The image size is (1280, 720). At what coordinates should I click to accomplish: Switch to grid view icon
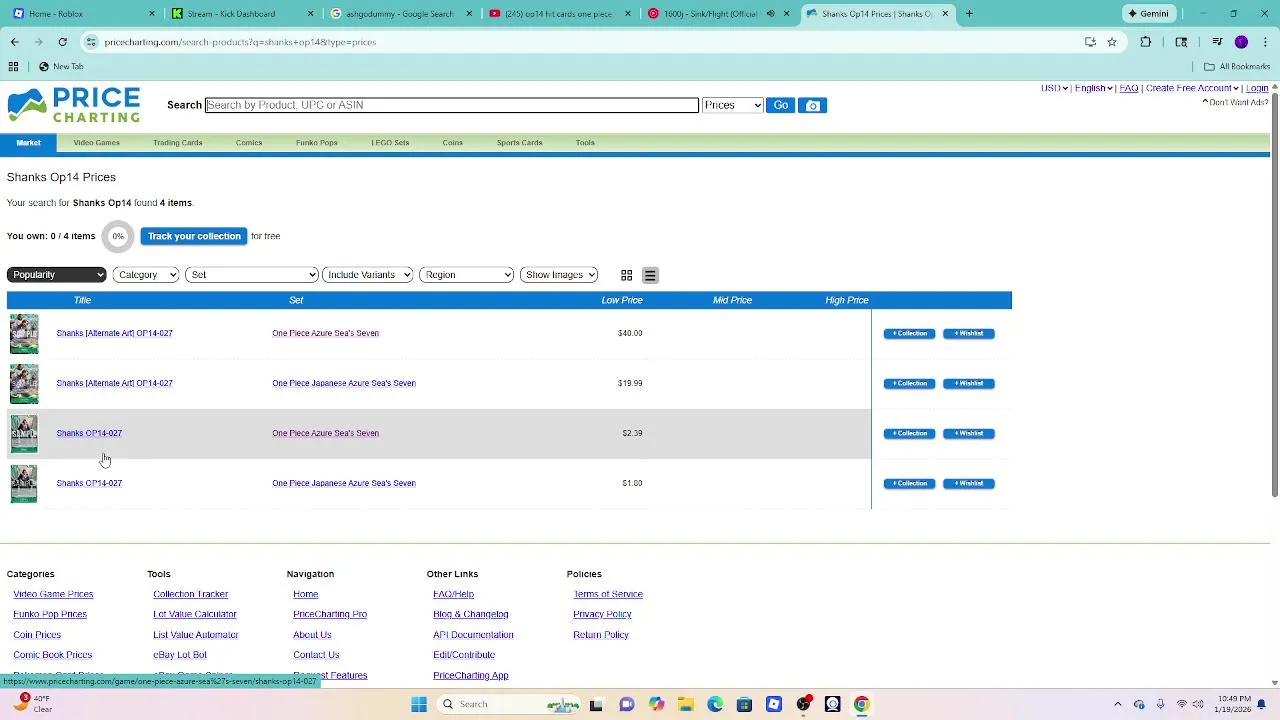click(626, 275)
